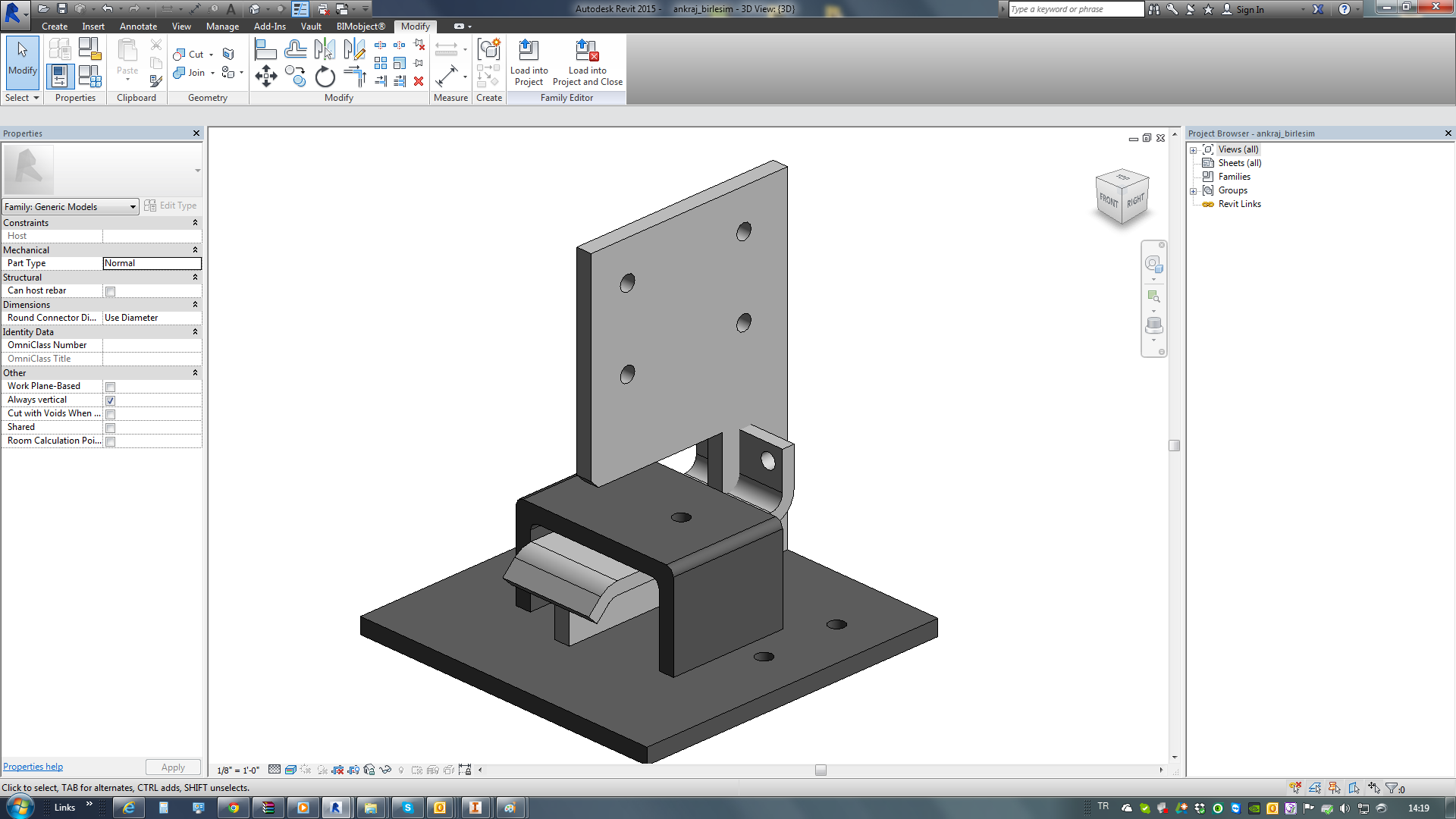Open the Annotate ribbon tab
This screenshot has height=819, width=1456.
138,27
